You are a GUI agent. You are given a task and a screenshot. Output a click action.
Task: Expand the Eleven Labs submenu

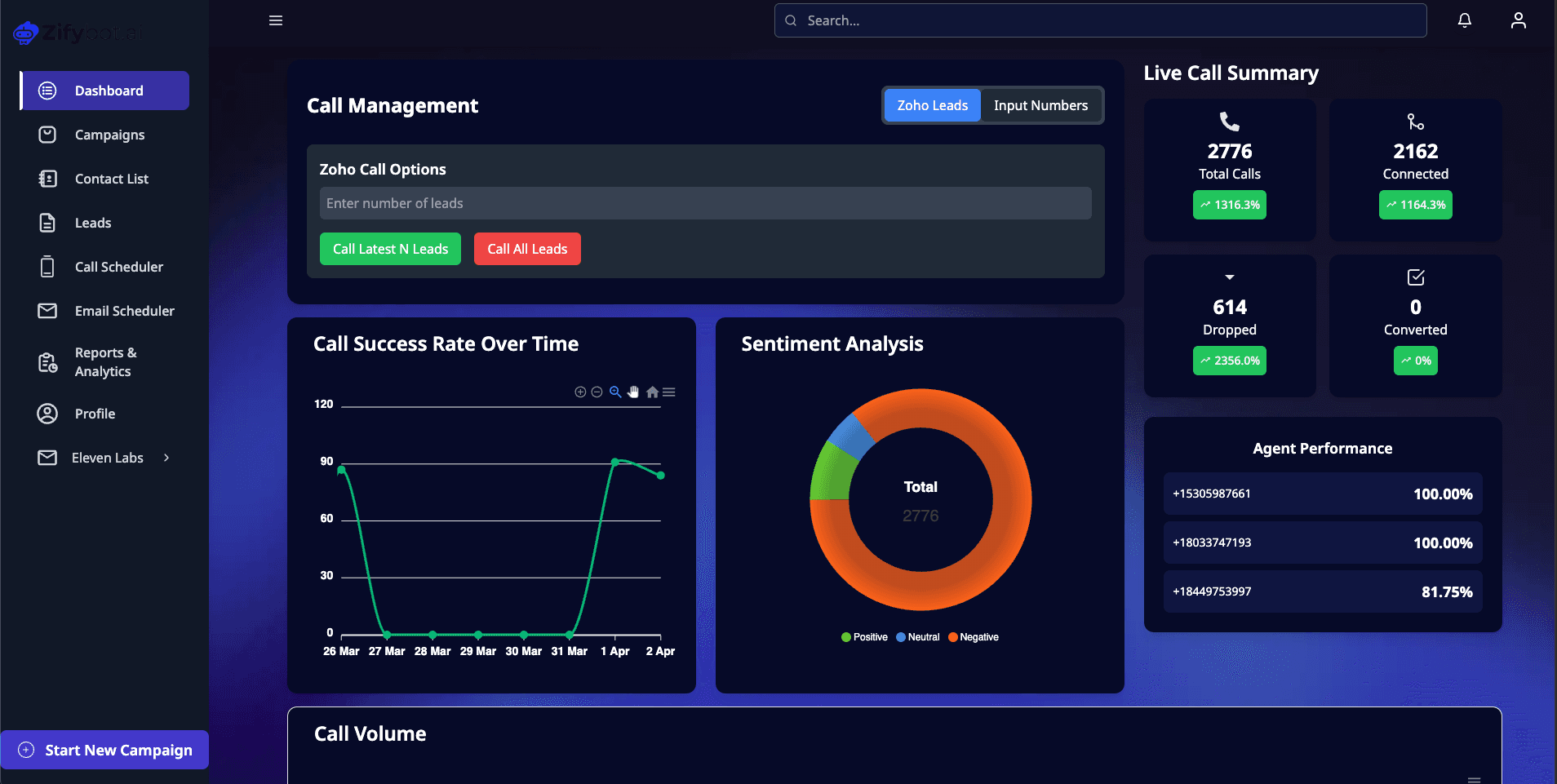pyautogui.click(x=166, y=458)
